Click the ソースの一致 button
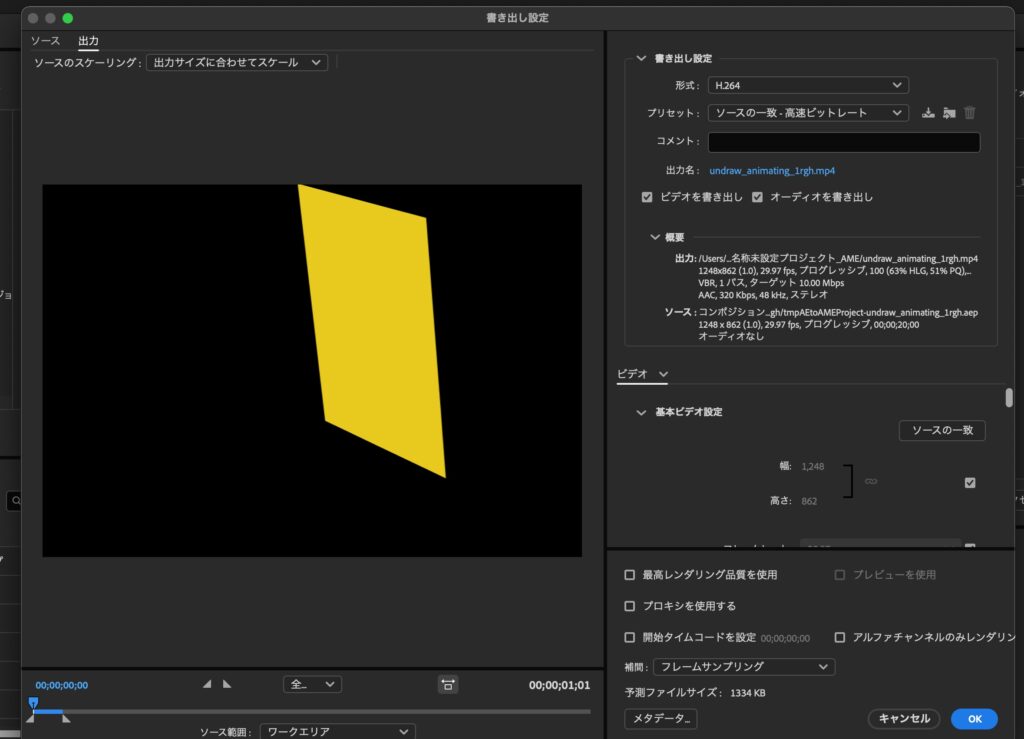 [x=942, y=430]
